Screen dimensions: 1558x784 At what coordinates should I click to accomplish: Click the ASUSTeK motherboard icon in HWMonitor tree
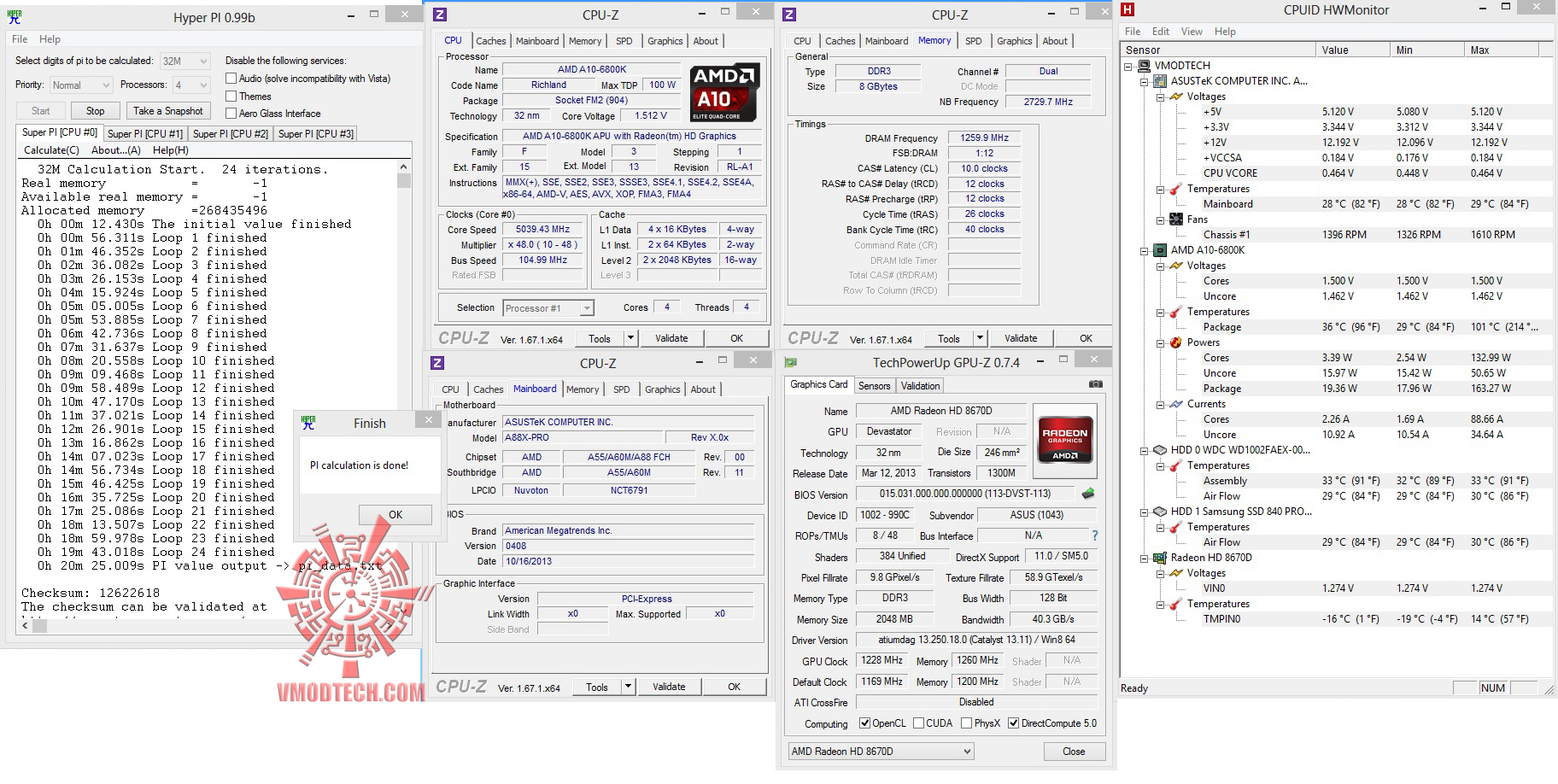(x=1160, y=81)
